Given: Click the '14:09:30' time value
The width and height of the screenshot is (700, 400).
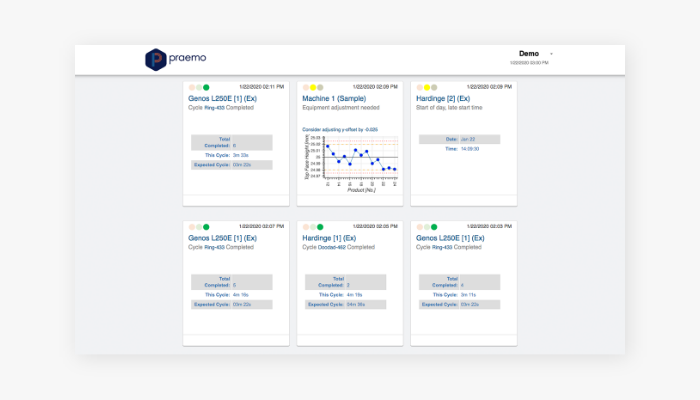Looking at the screenshot, I should click(x=470, y=149).
